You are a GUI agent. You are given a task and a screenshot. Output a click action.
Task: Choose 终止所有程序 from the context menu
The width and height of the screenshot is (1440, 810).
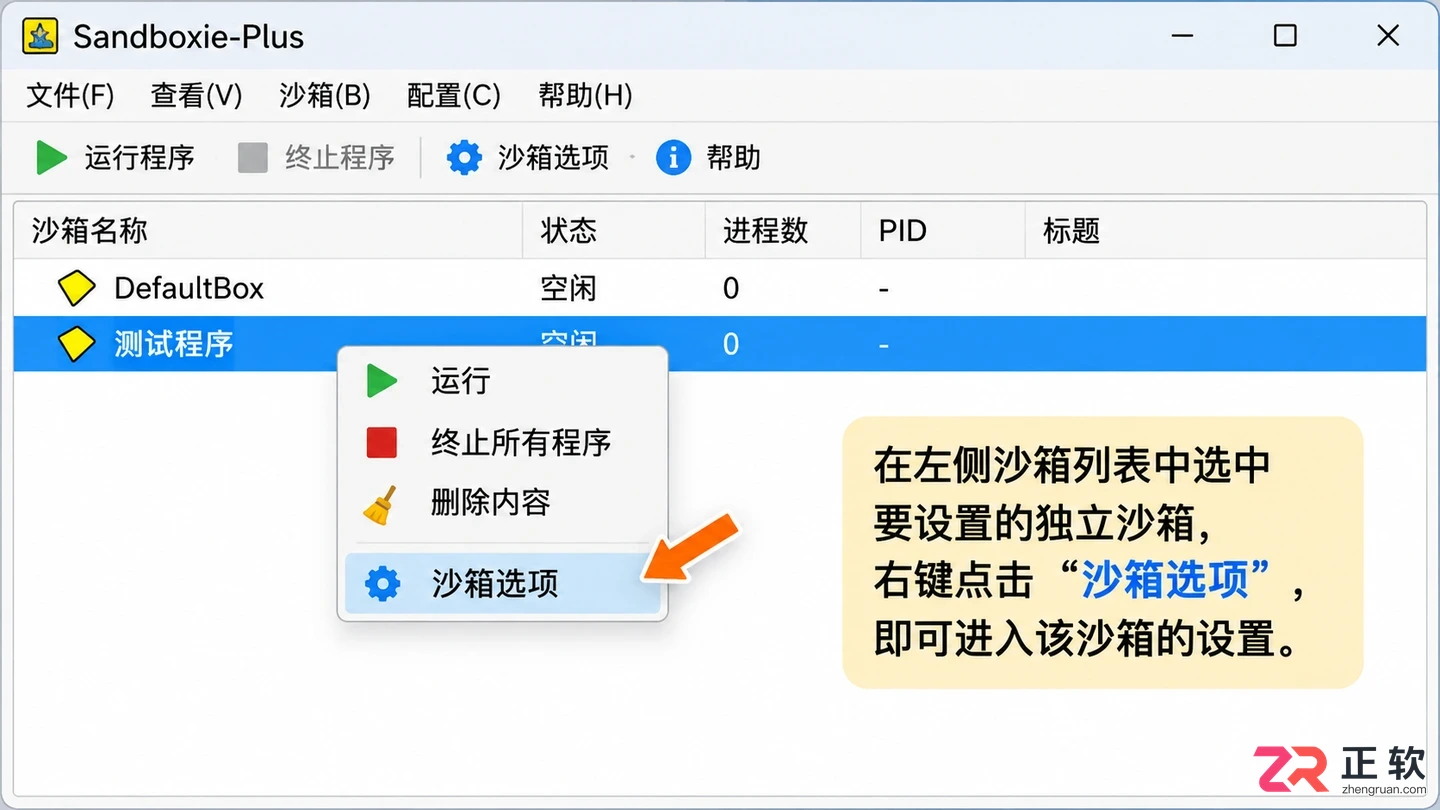(503, 442)
